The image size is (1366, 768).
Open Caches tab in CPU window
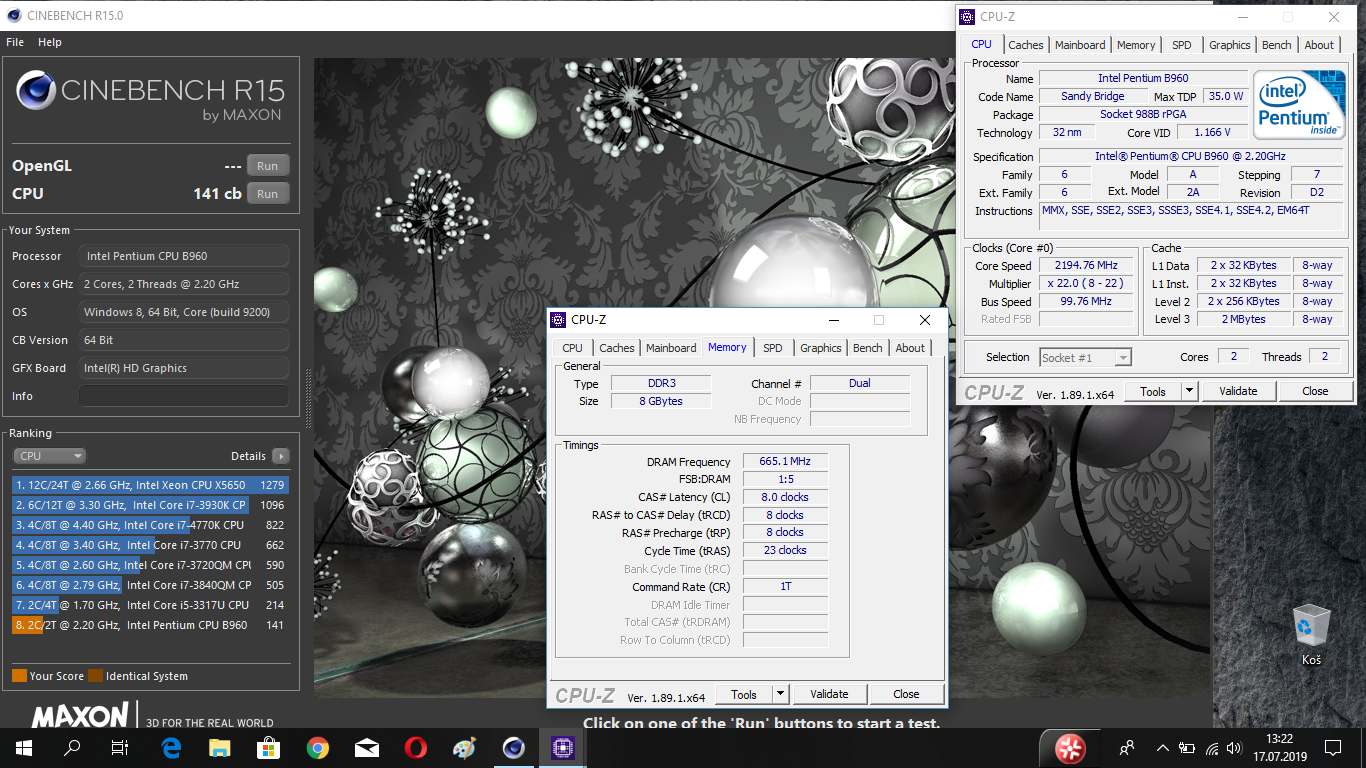[x=1026, y=45]
